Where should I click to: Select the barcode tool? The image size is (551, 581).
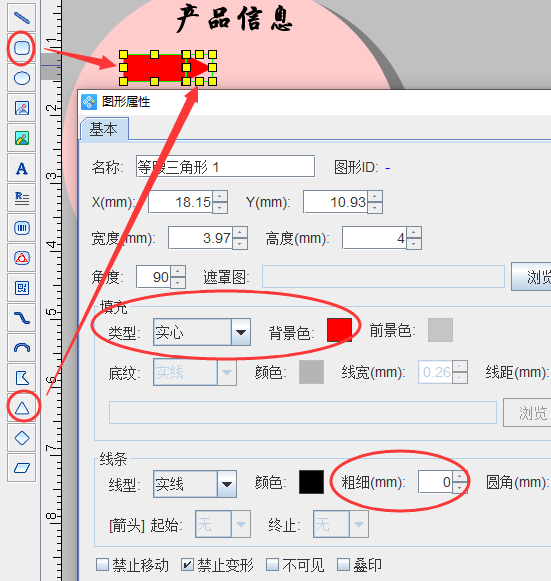click(21, 228)
